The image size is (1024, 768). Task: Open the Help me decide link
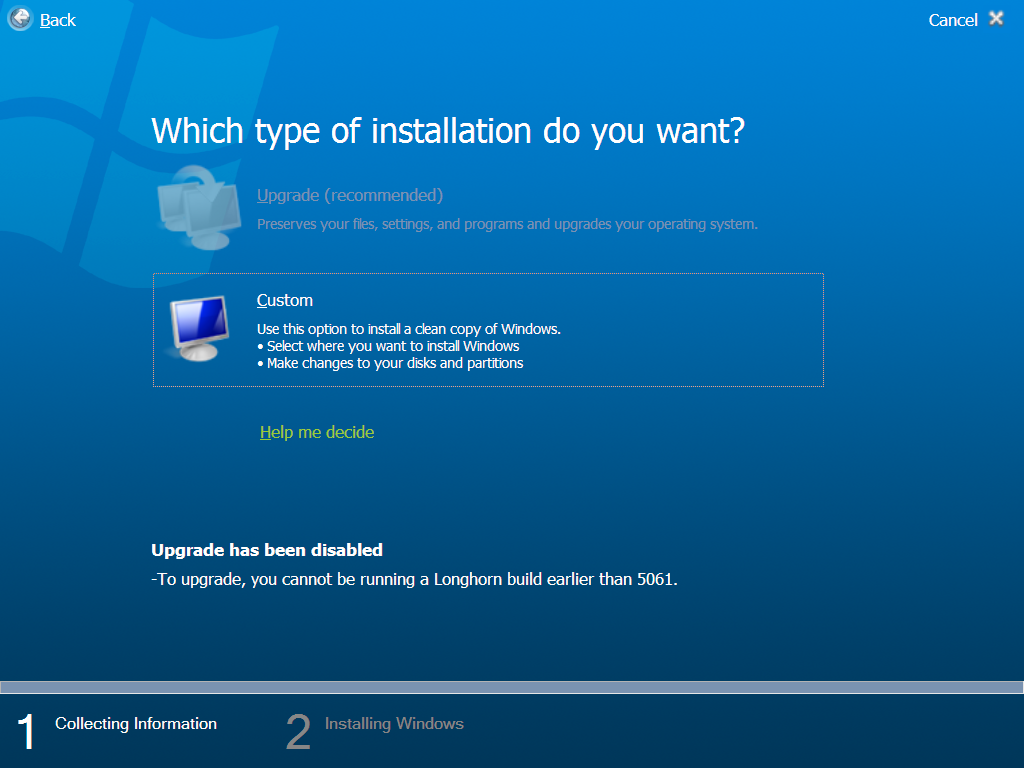tap(317, 432)
